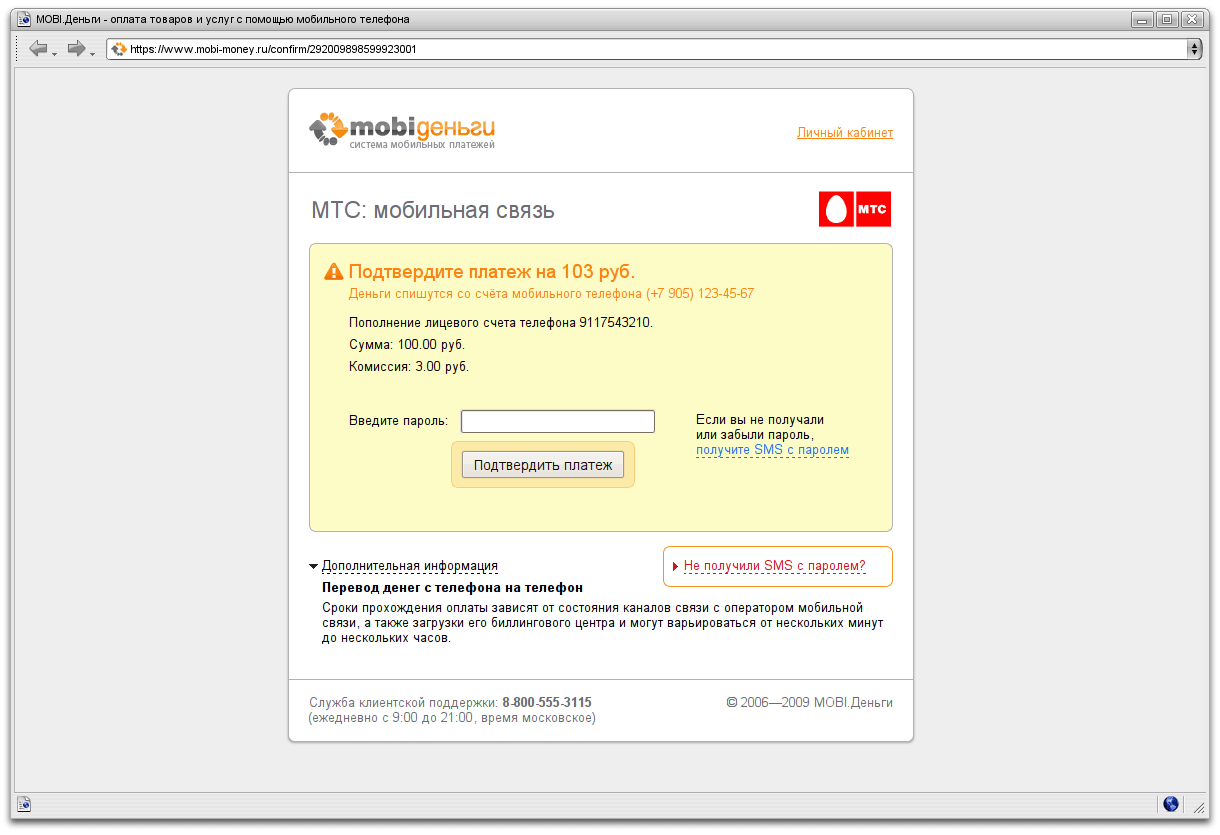The height and width of the screenshot is (835, 1220).
Task: Click the window resize grip in the corner
Action: 1198,807
